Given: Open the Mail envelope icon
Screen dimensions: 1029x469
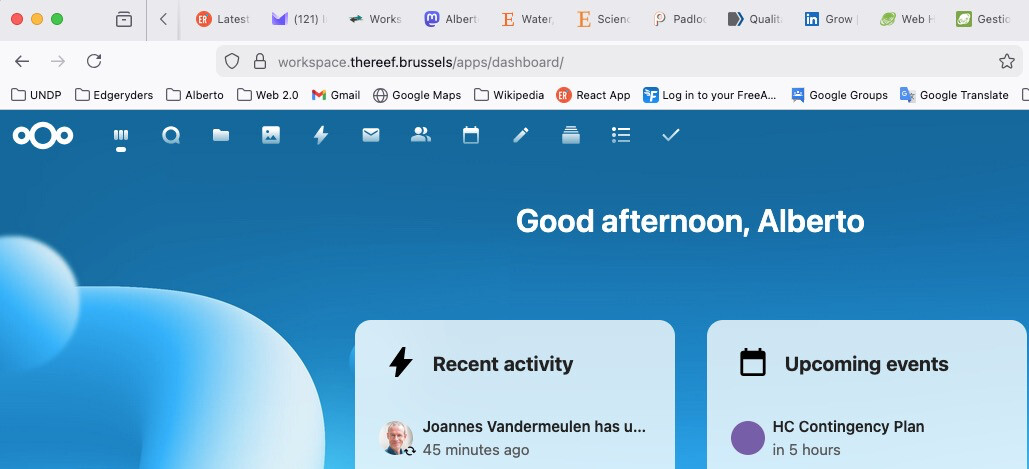Looking at the screenshot, I should point(371,135).
